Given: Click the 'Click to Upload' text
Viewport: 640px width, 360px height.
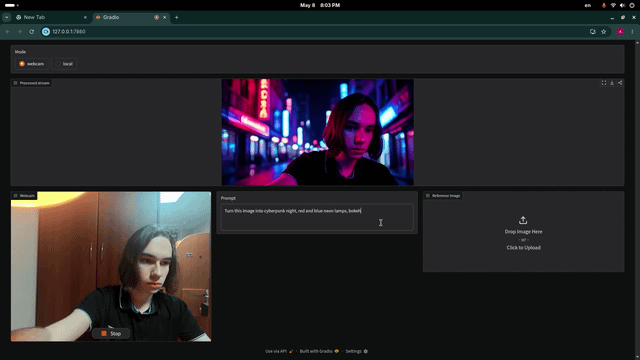Looking at the screenshot, I should point(524,247).
